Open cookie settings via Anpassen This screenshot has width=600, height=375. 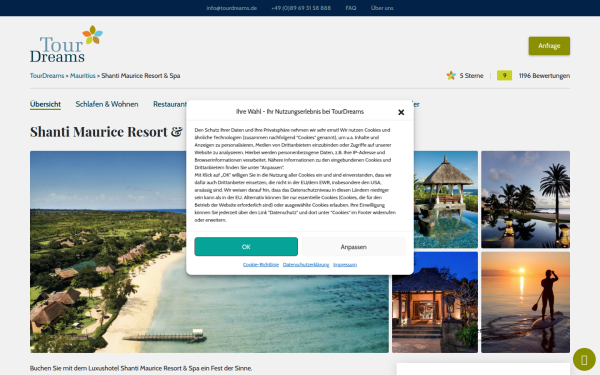click(x=354, y=247)
